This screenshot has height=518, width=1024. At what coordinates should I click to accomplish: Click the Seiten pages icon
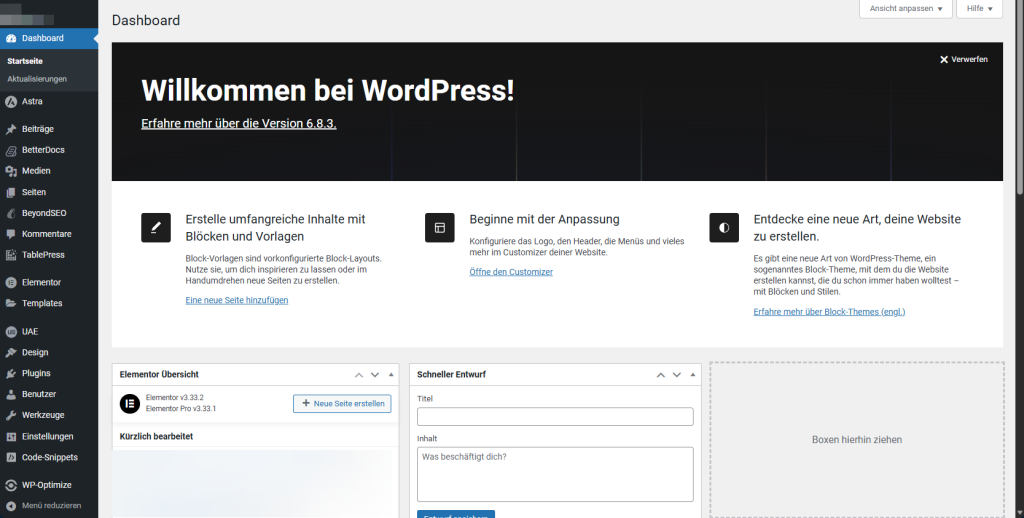coord(11,193)
